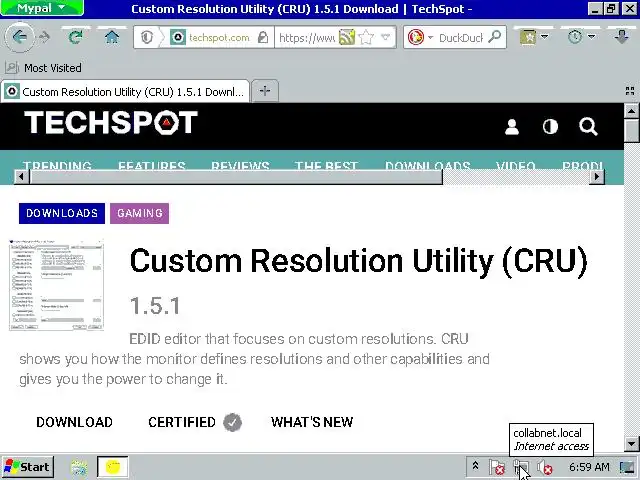640x480 pixels.
Task: Open the Action Center flag tray icon
Action: (x=497, y=467)
